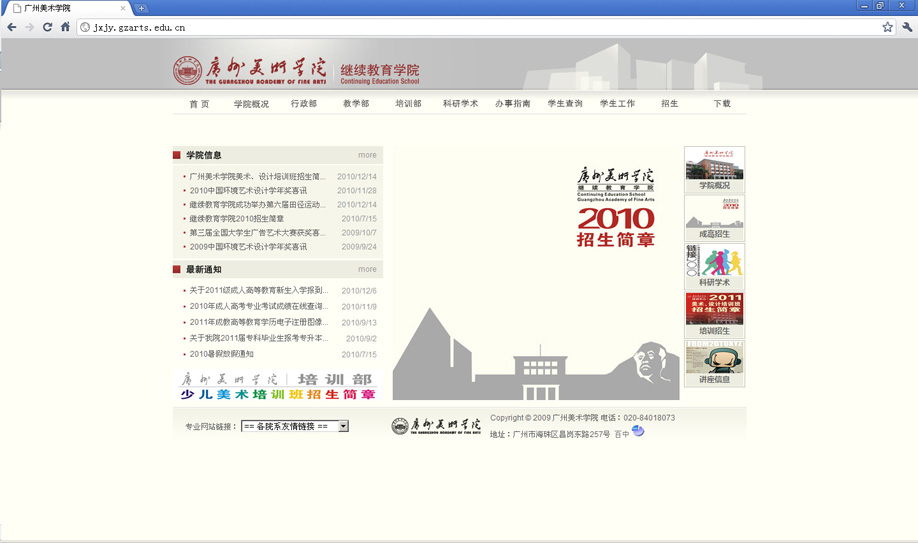Screen dimensions: 918x543
Task: Go to the browser home icon
Action: pos(65,27)
